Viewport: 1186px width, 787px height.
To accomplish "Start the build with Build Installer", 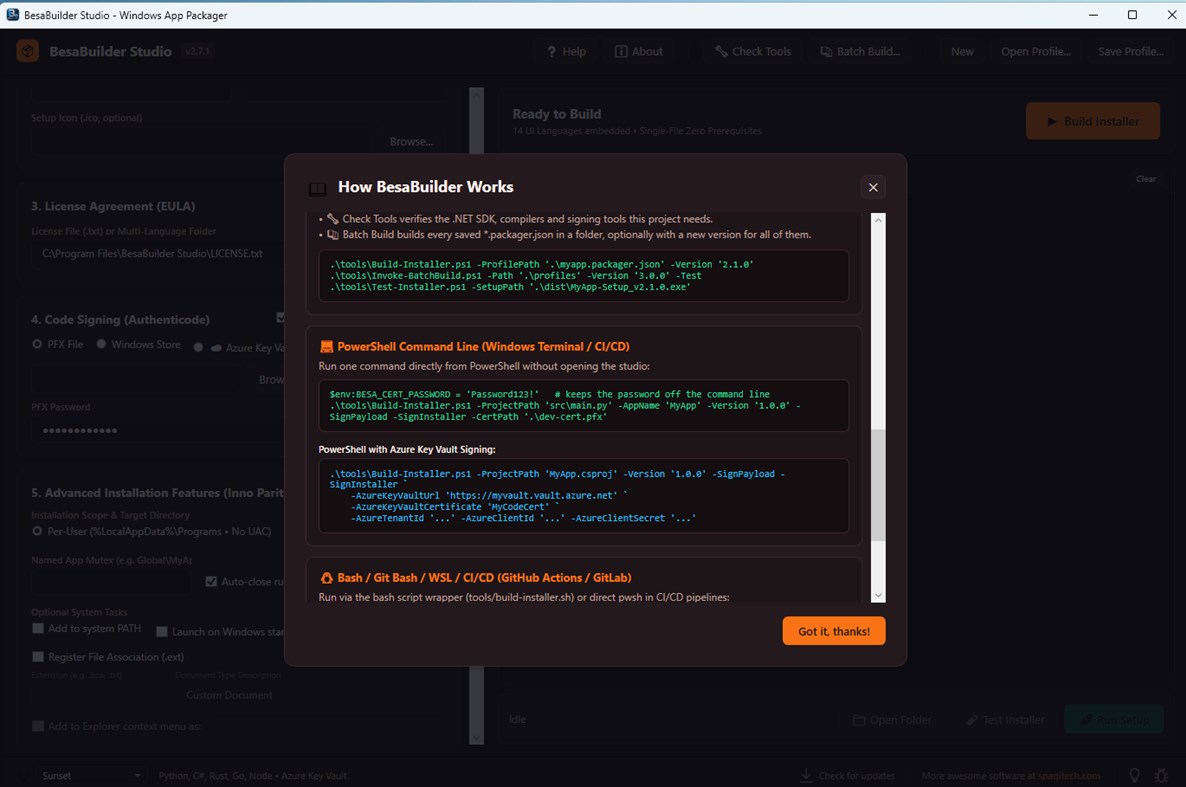I will (x=1093, y=121).
